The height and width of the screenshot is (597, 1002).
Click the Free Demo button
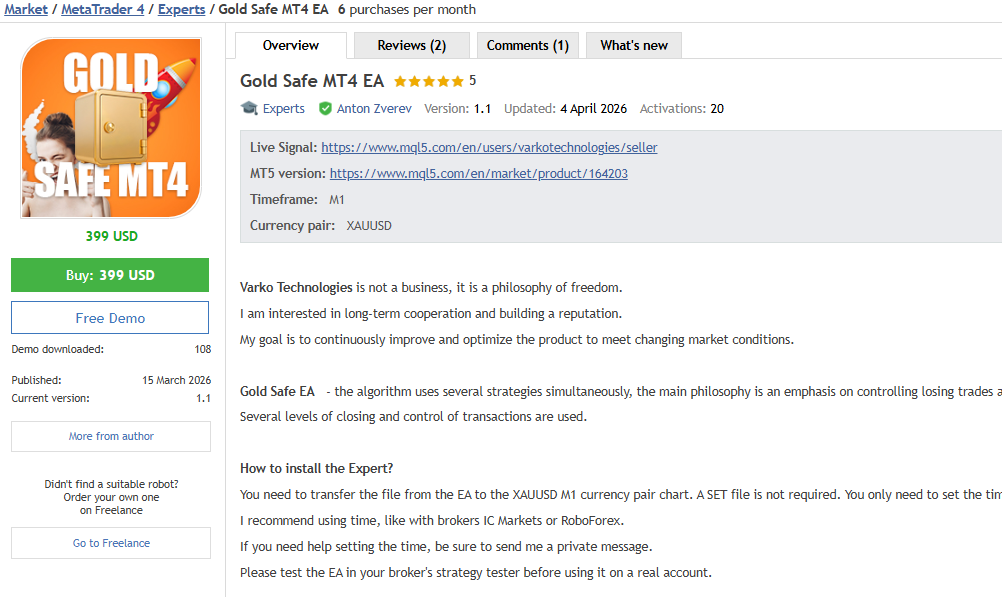click(110, 318)
